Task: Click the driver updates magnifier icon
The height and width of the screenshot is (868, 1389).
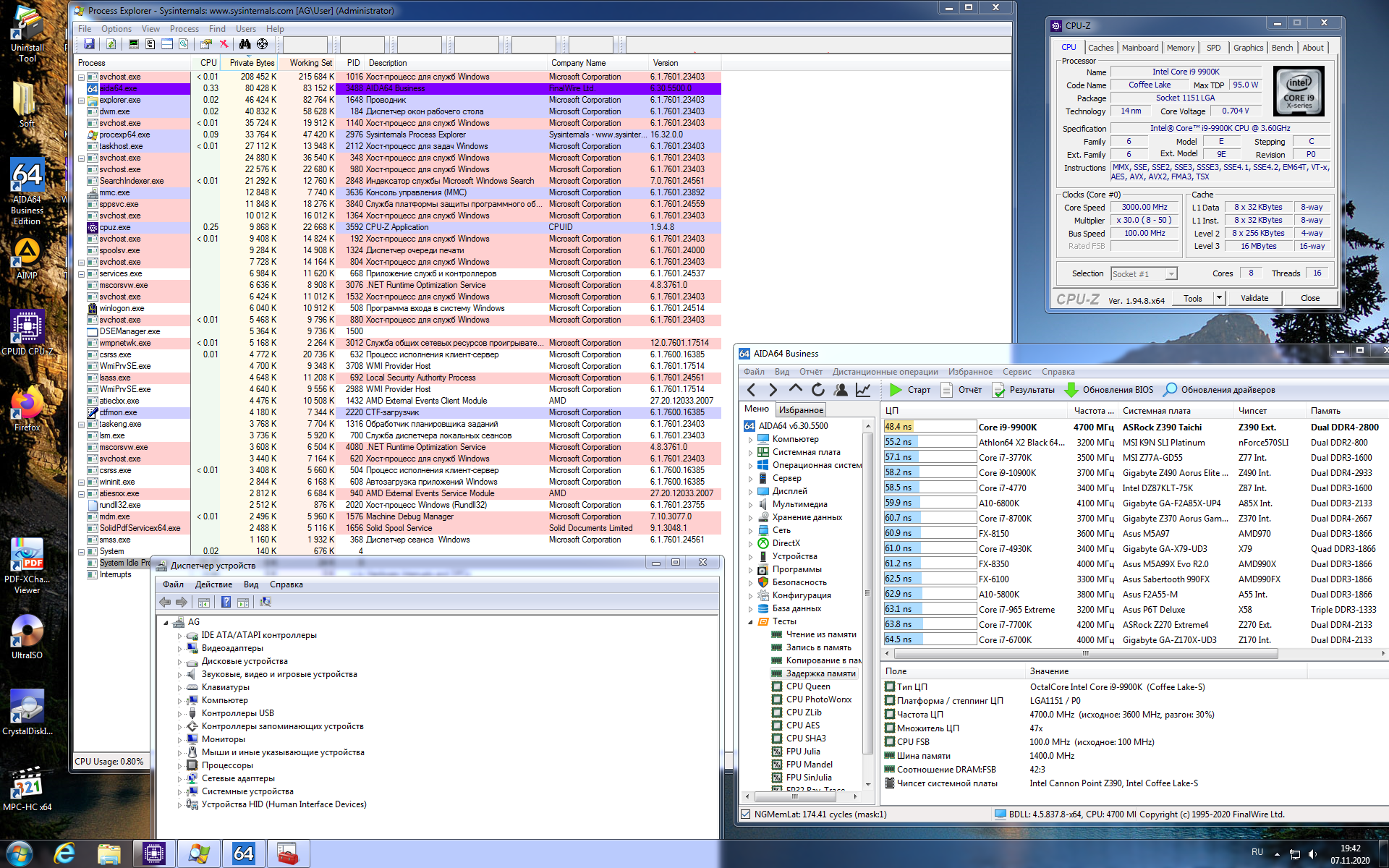Action: 1169,390
